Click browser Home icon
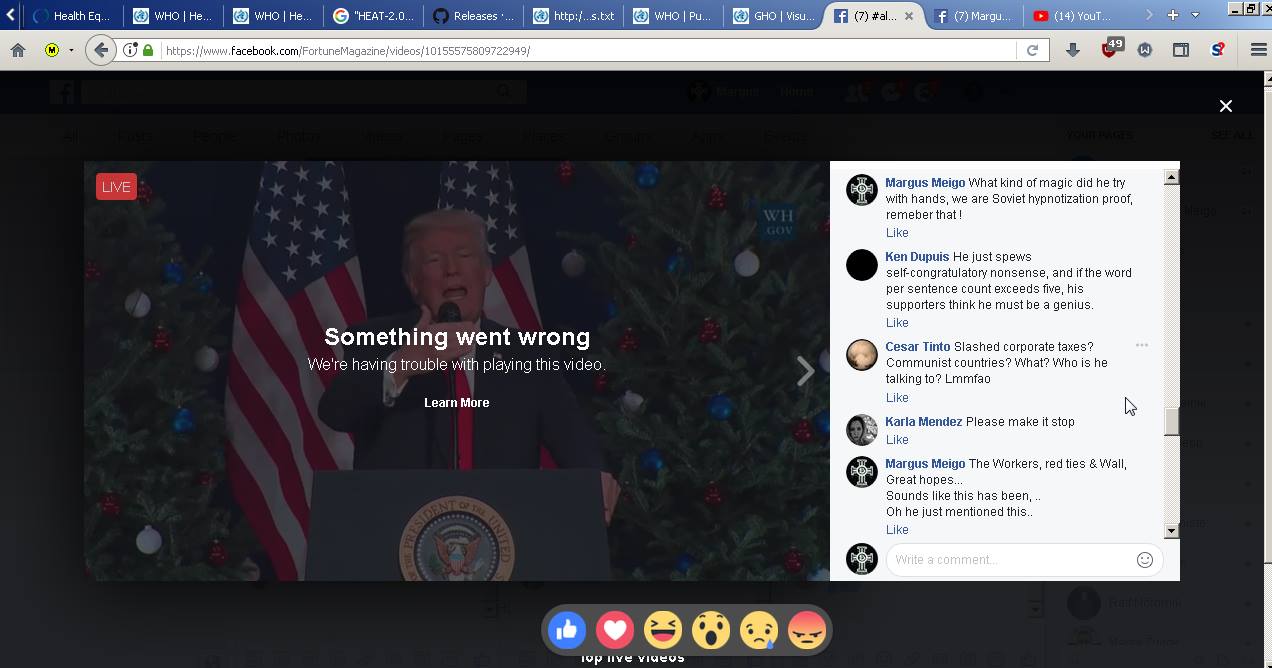This screenshot has width=1272, height=668. pos(18,50)
